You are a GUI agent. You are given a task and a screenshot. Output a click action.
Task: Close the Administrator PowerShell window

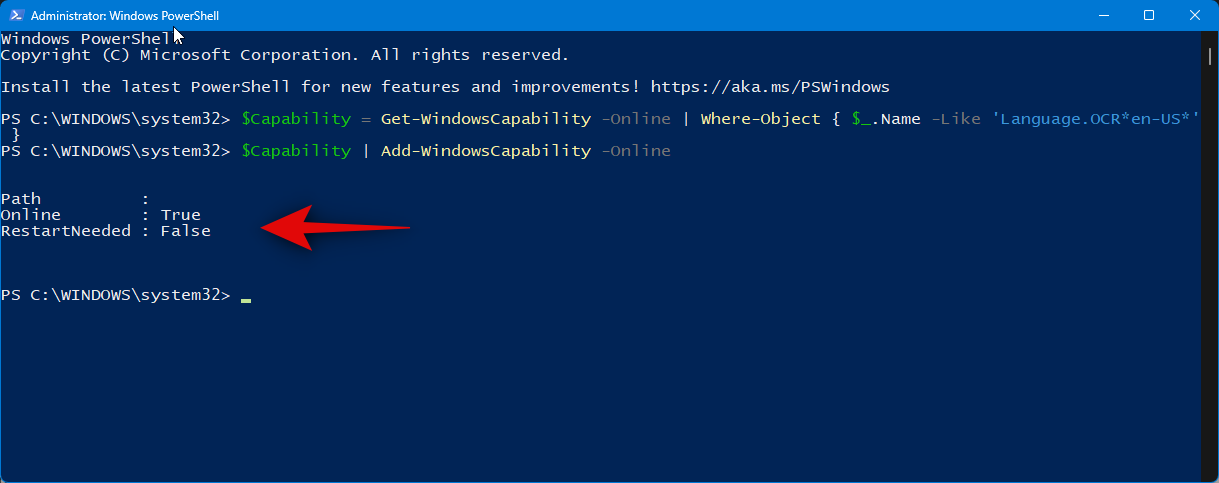[1195, 16]
